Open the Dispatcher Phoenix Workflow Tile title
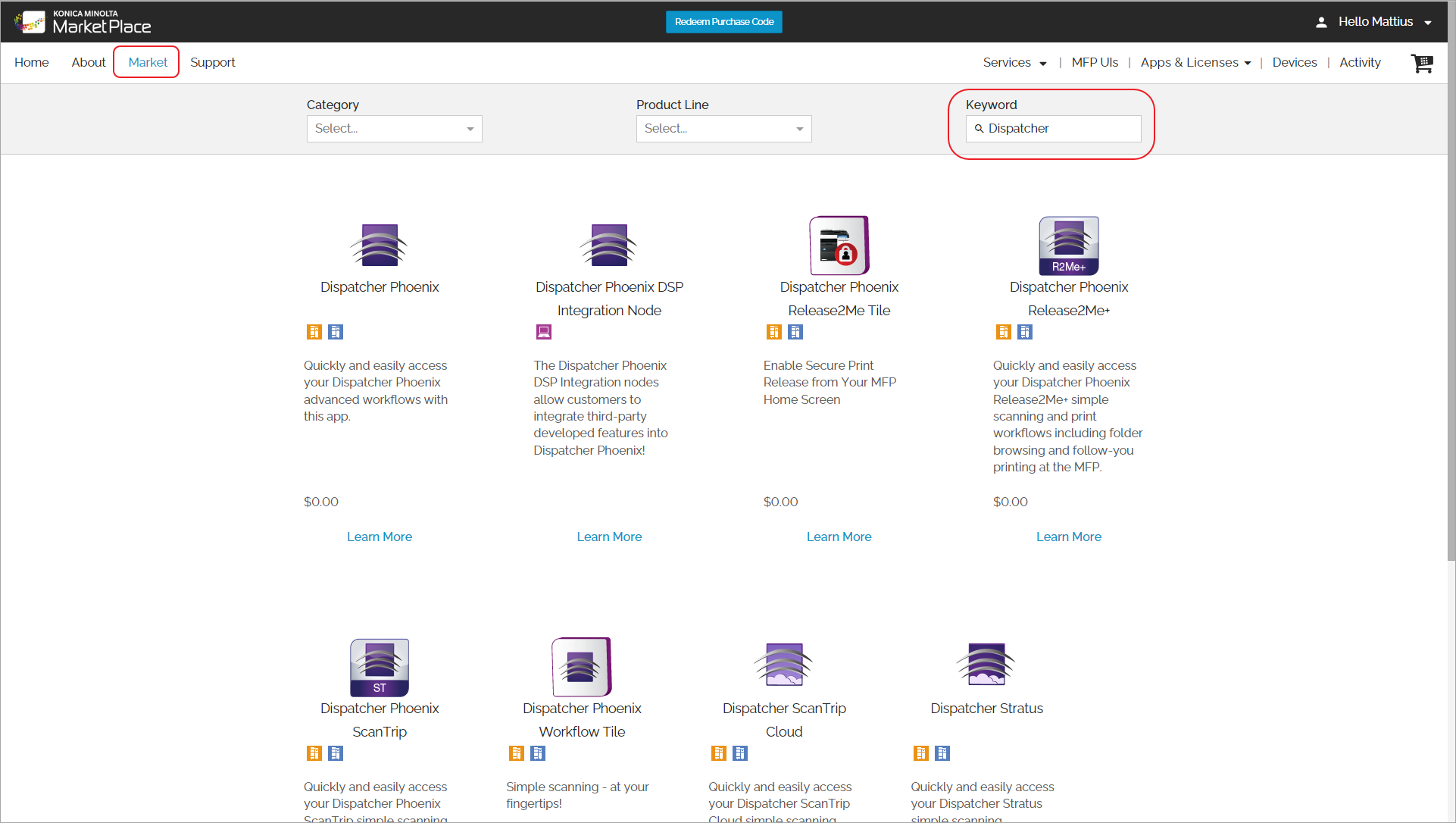1456x823 pixels. [582, 720]
